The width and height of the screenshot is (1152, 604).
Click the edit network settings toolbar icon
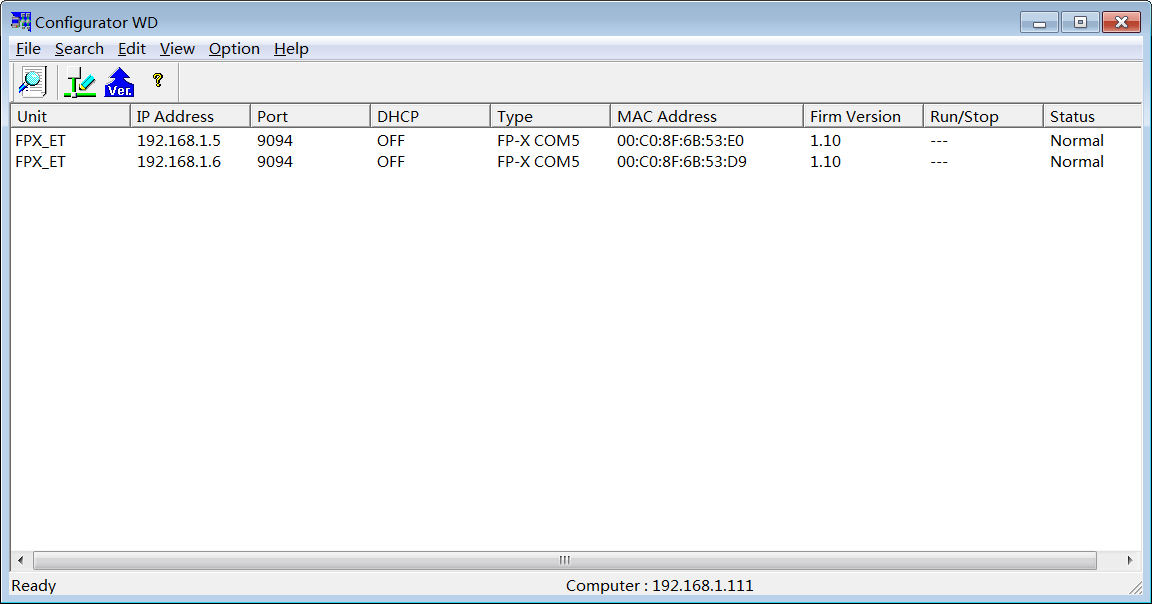[79, 82]
